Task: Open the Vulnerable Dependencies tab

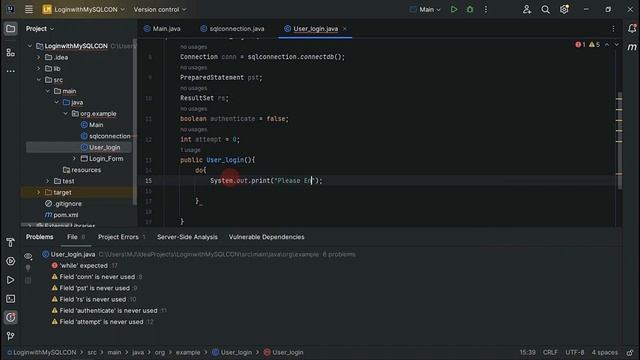Action: 266,237
